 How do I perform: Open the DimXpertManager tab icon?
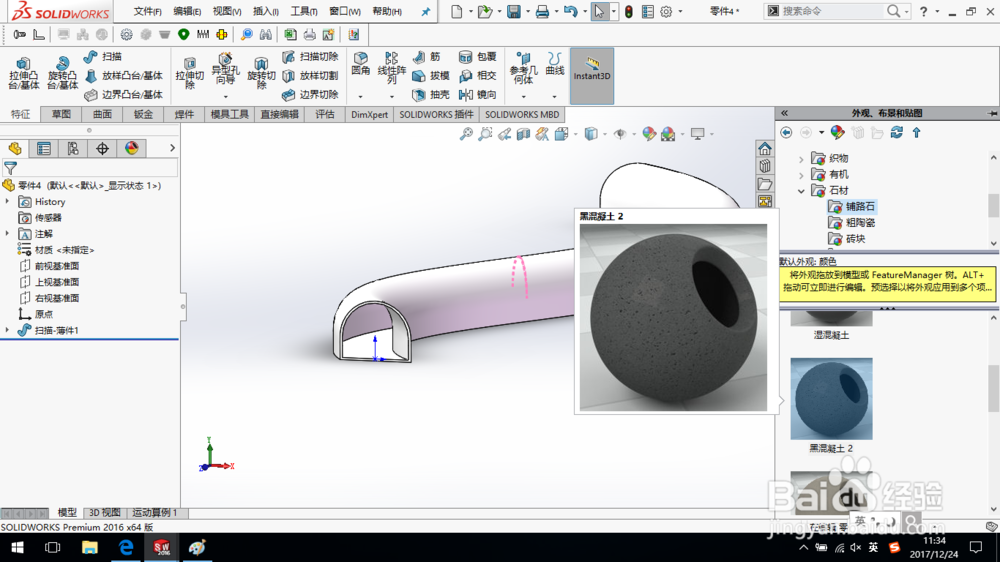coord(102,149)
